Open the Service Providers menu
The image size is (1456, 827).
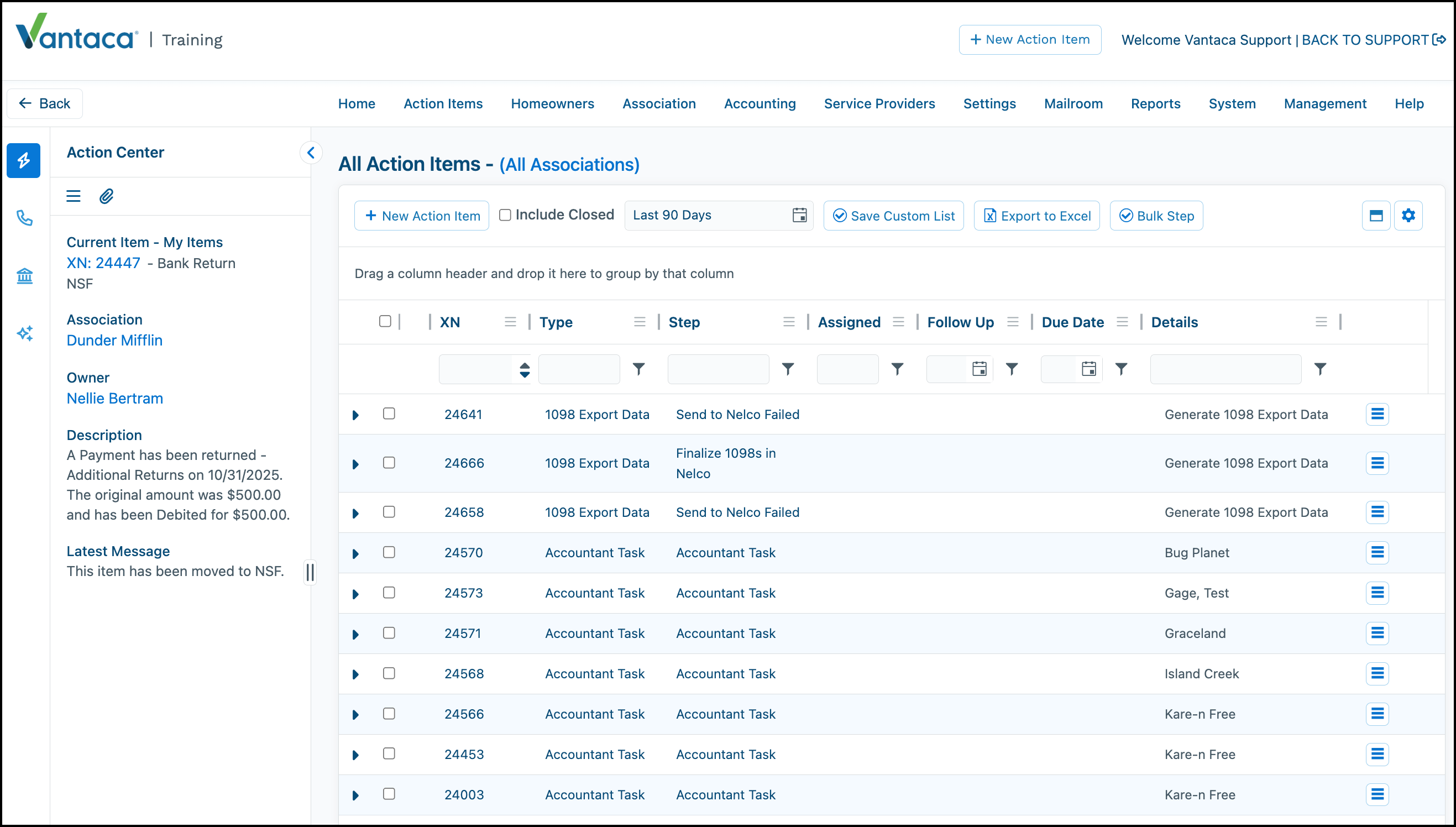[x=879, y=103]
